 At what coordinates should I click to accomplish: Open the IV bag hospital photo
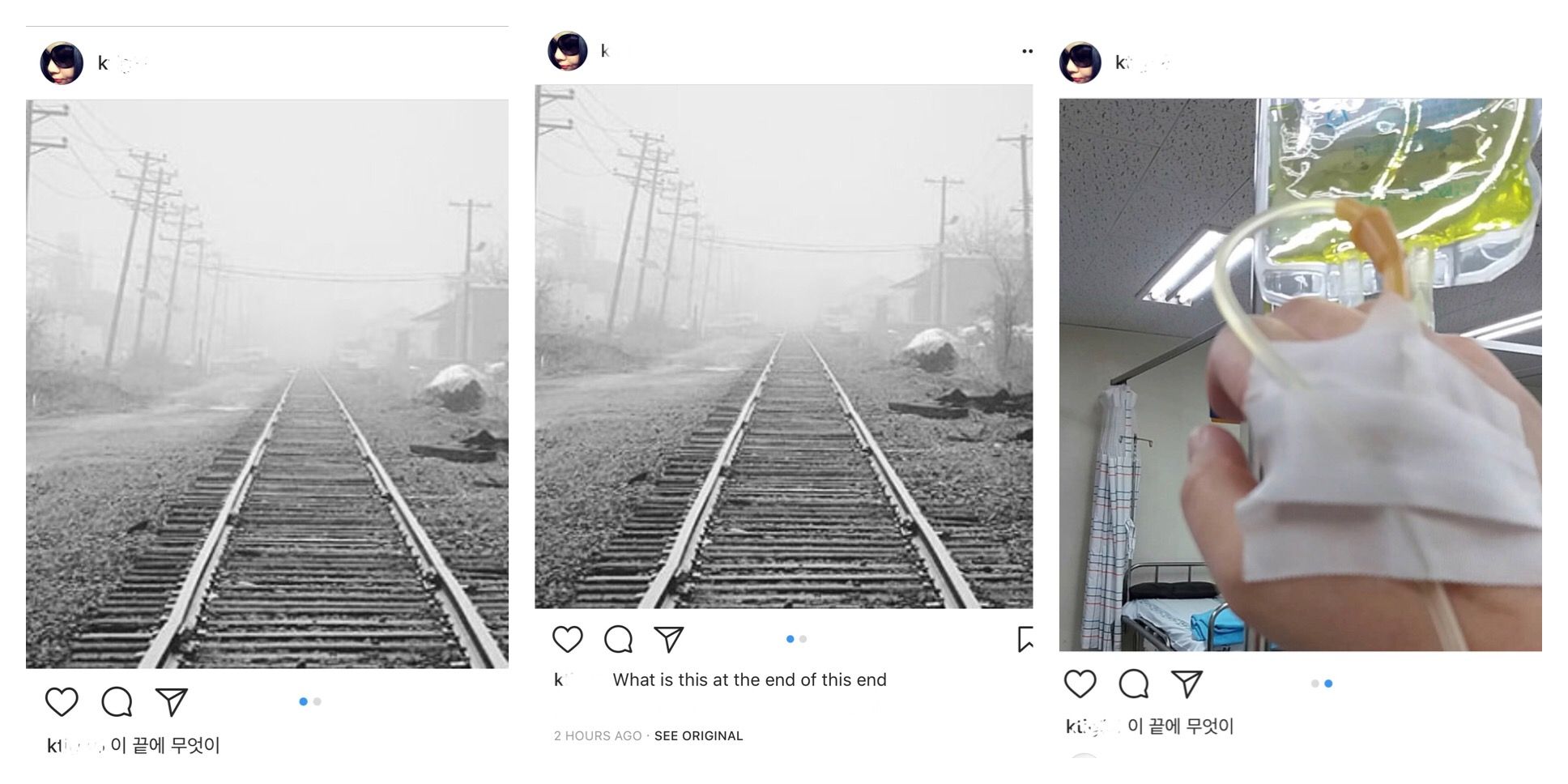[x=1300, y=374]
